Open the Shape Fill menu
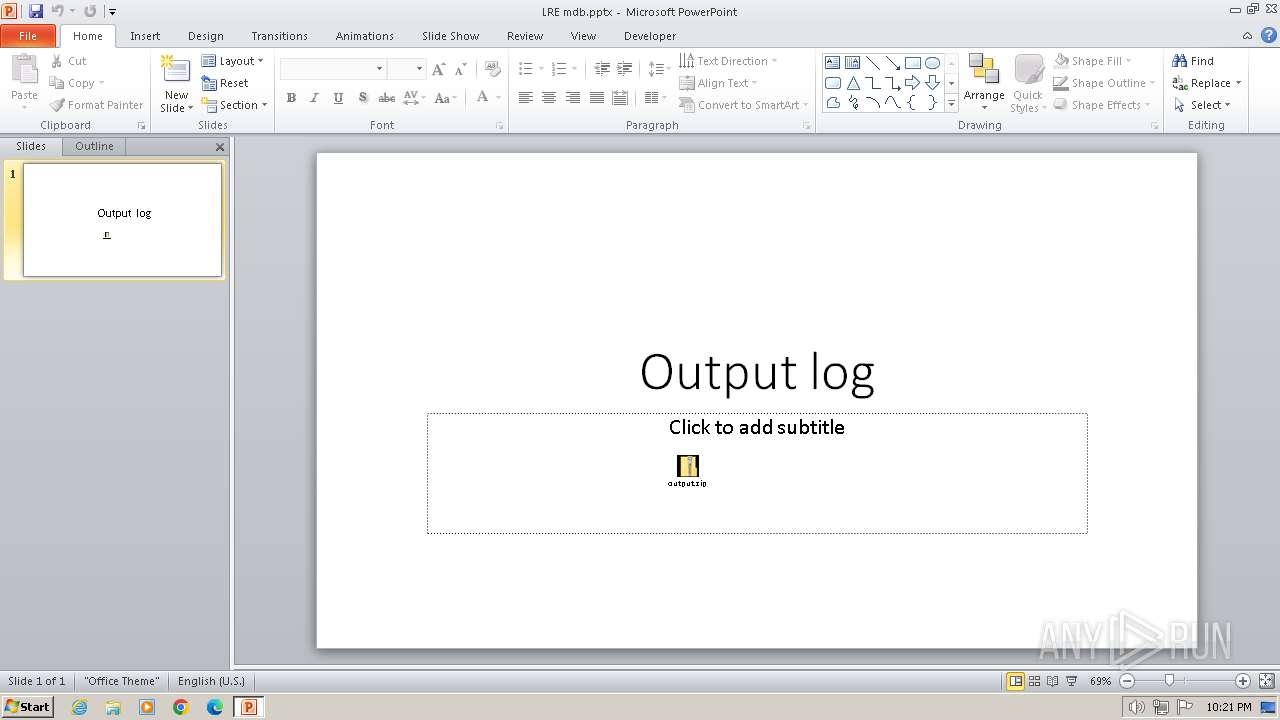Screen dimensions: 1280x720 point(1091,61)
